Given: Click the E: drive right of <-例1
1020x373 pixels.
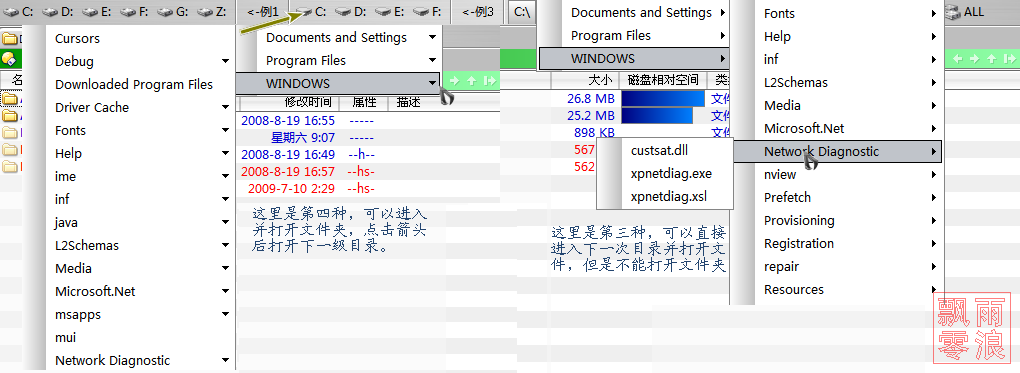Looking at the screenshot, I should [390, 12].
